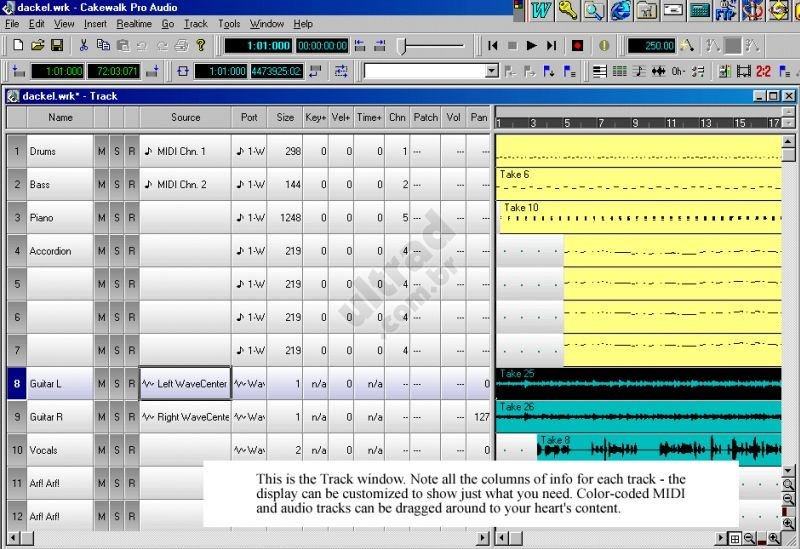The image size is (800, 549).
Task: Open the Realtime menu
Action: click(134, 24)
